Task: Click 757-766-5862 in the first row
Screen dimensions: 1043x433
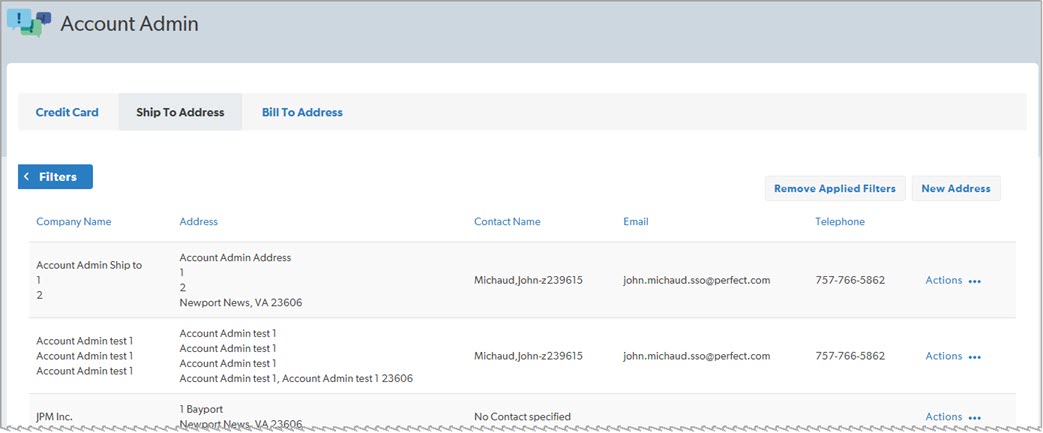Action: (x=850, y=280)
